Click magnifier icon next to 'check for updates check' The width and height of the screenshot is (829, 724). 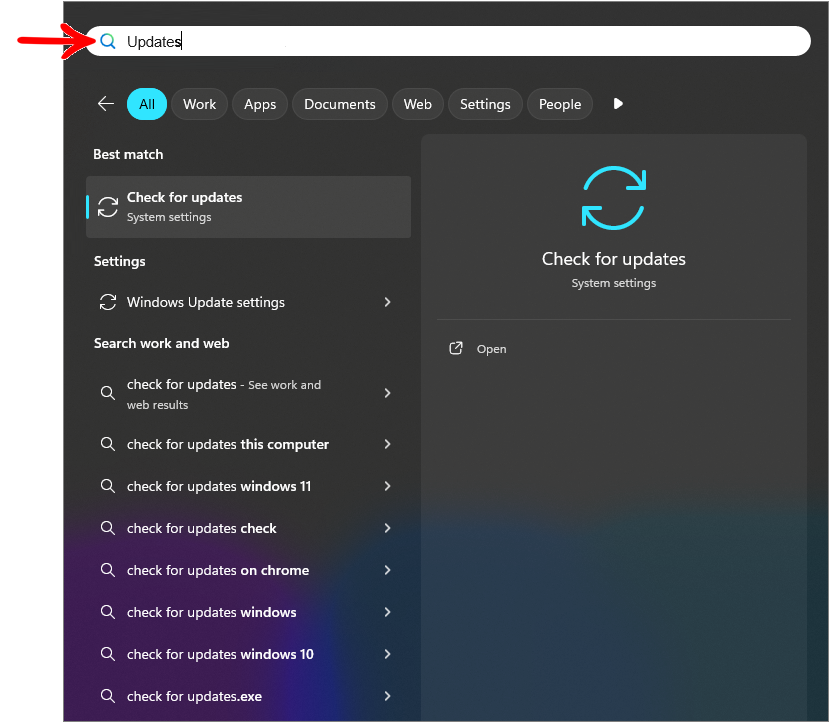[x=108, y=528]
